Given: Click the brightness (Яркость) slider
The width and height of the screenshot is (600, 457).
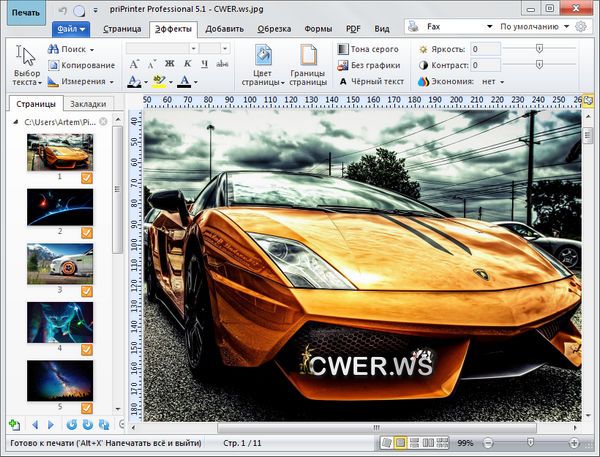Looking at the screenshot, I should tap(540, 48).
